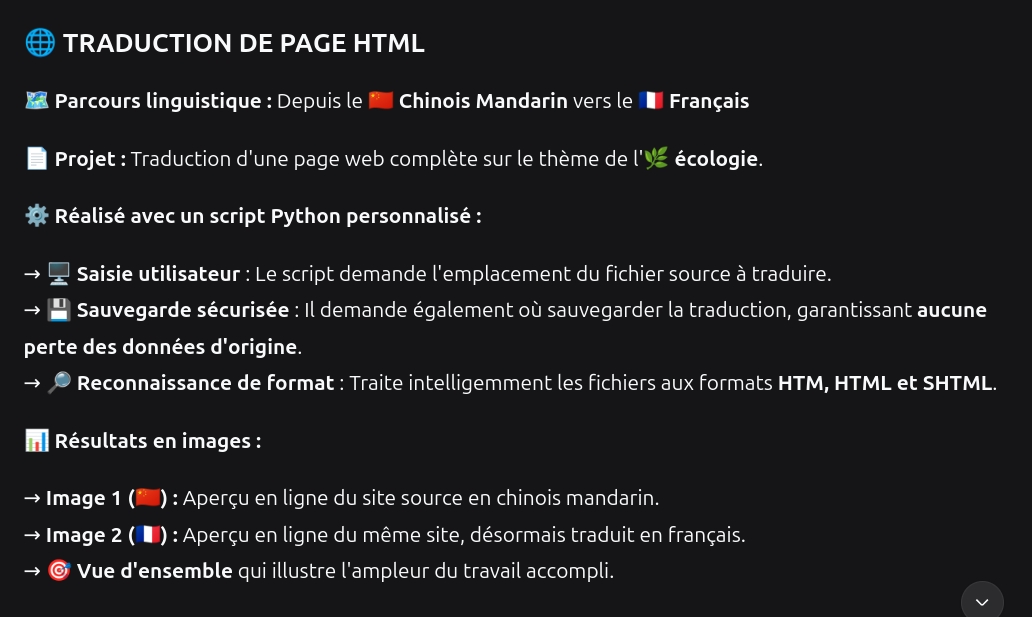The image size is (1032, 617).
Task: Click the target emoji before Vue d'ensemble
Action: 59,571
